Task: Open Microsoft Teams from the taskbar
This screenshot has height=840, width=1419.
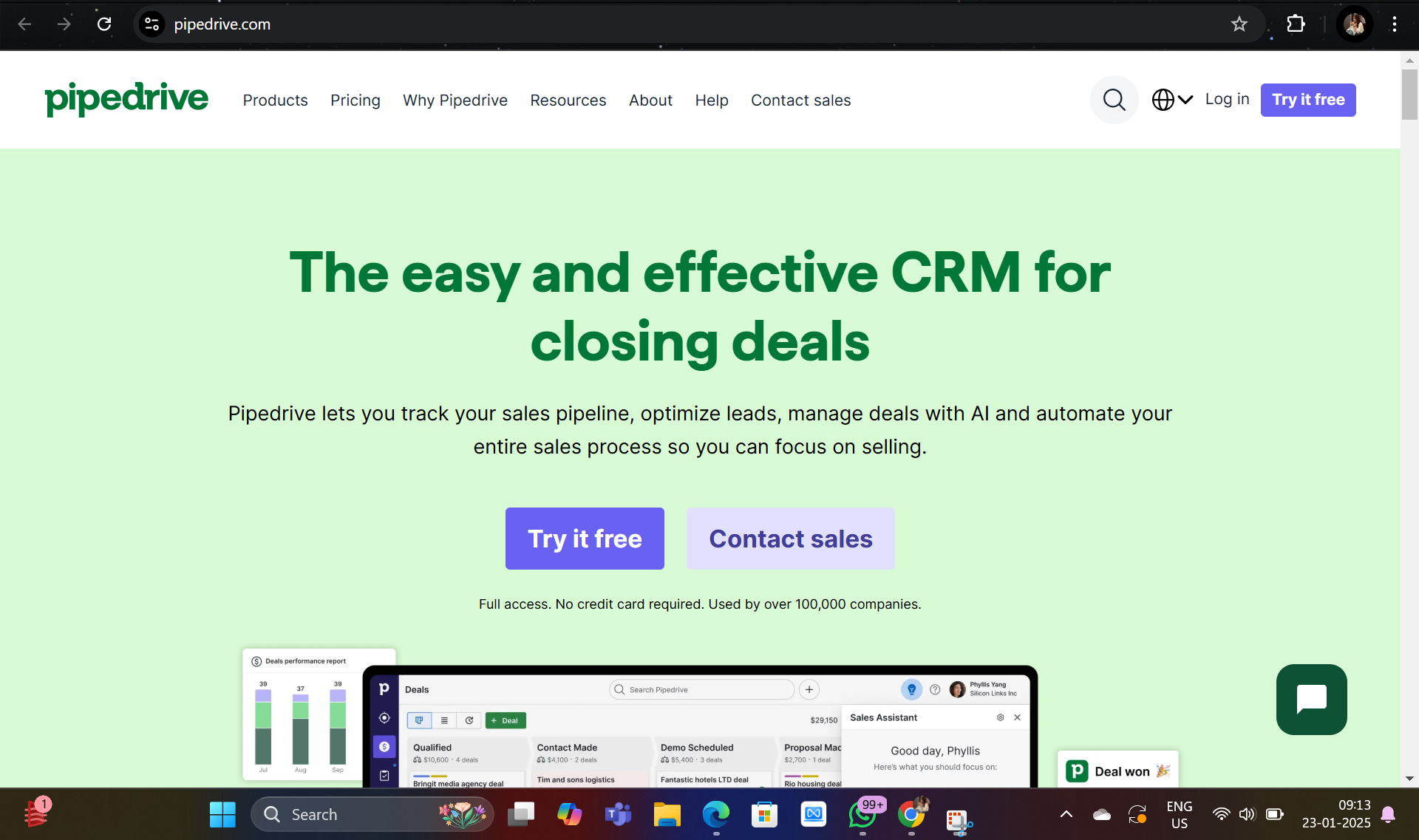Action: coord(618,814)
